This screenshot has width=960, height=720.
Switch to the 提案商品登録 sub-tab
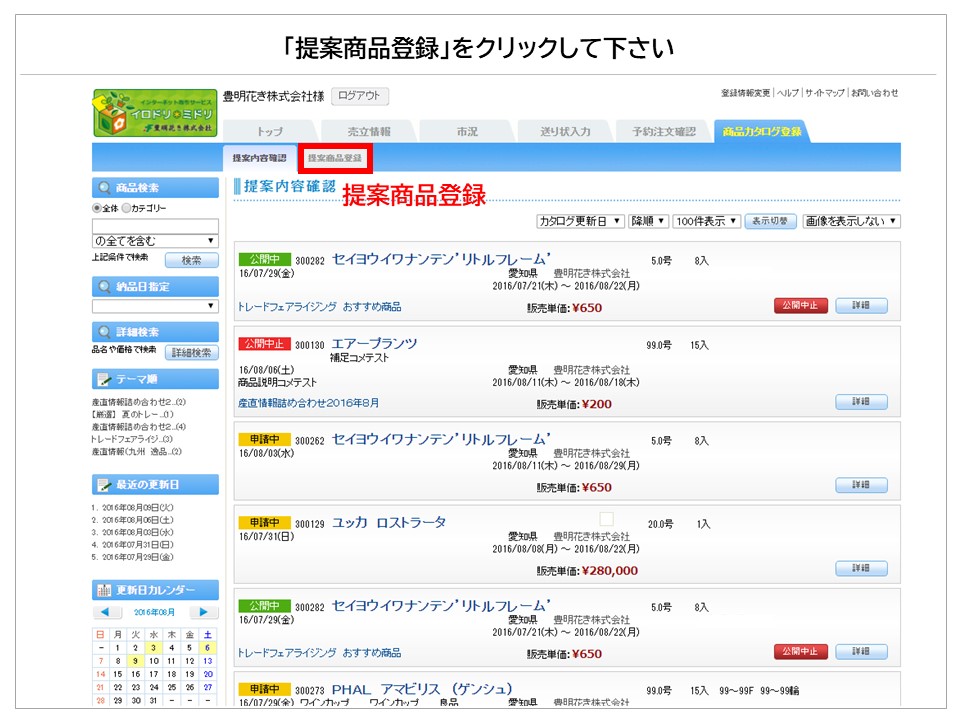click(x=335, y=158)
